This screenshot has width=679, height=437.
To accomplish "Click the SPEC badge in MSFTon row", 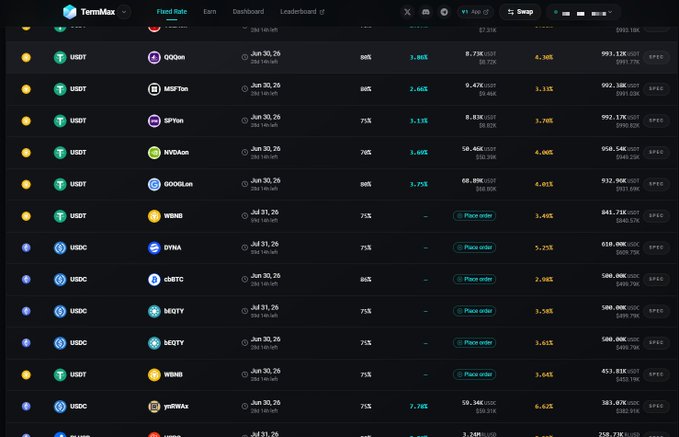I will (656, 89).
